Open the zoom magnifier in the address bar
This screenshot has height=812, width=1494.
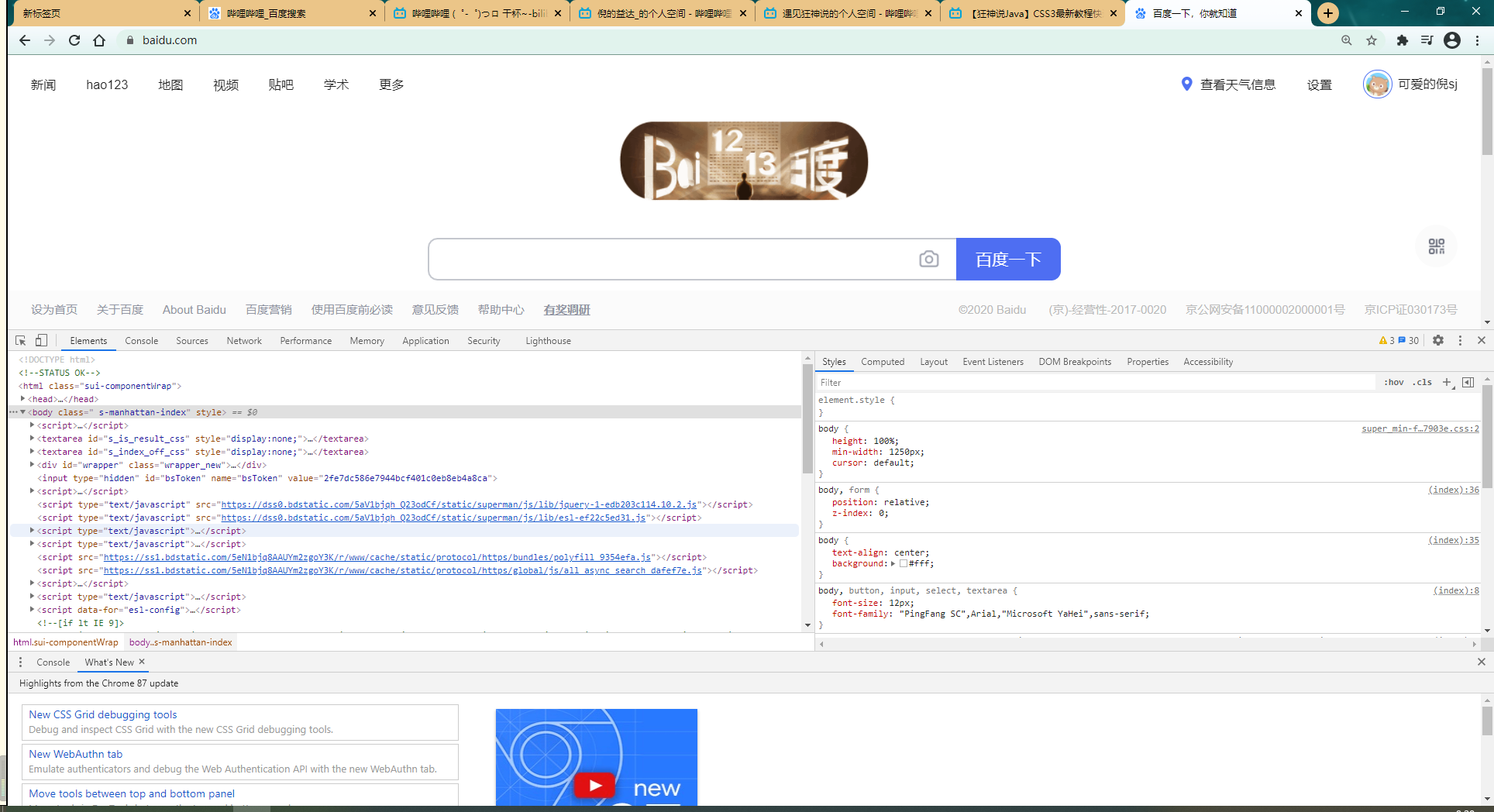click(1347, 40)
